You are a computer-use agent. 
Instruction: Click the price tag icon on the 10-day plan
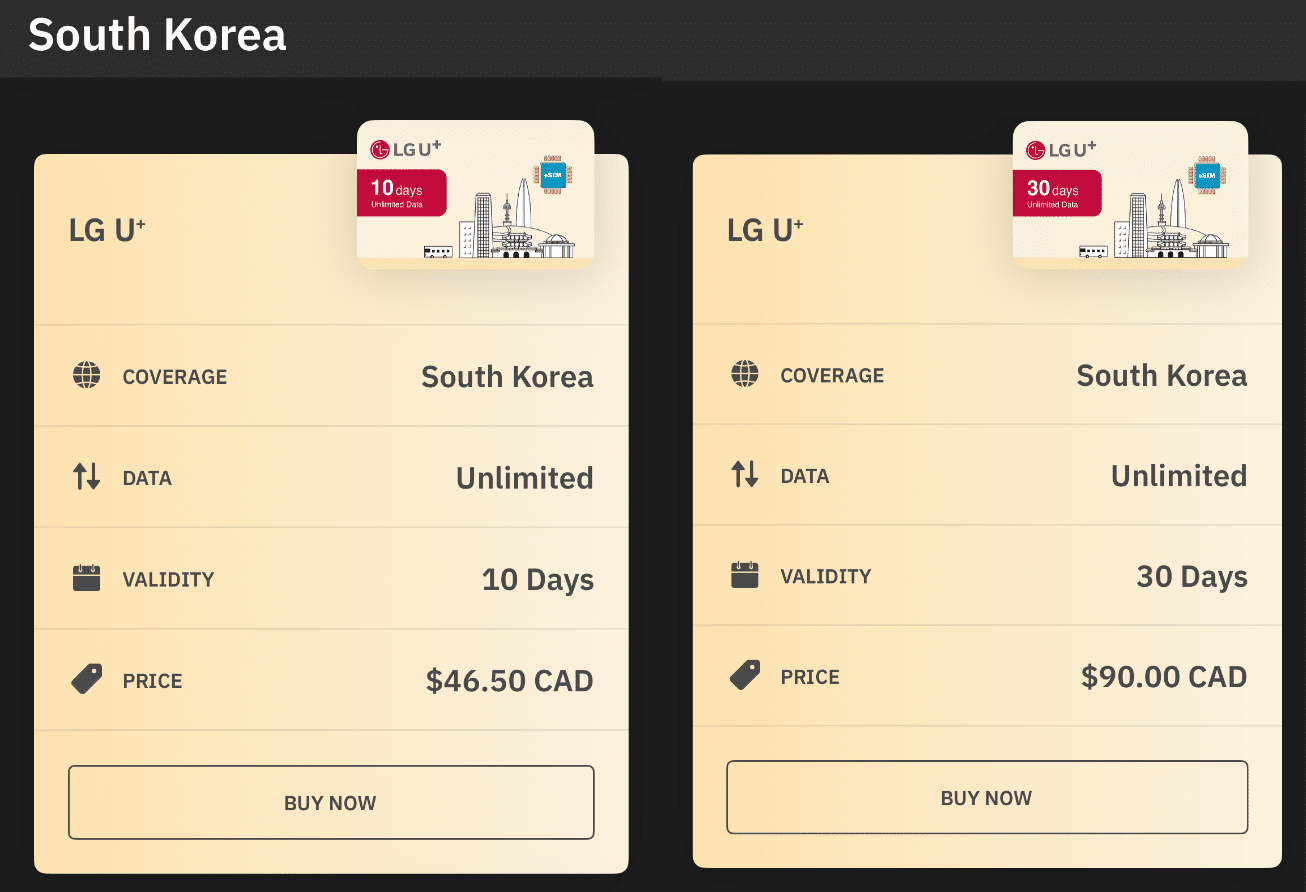87,680
